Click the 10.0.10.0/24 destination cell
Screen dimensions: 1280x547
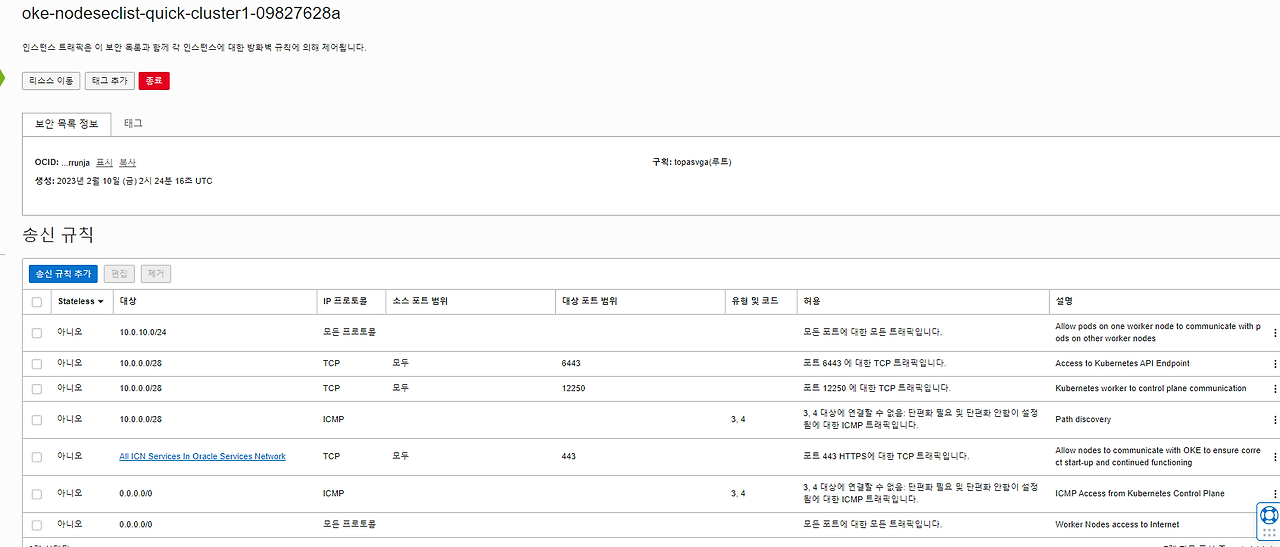pyautogui.click(x=141, y=332)
